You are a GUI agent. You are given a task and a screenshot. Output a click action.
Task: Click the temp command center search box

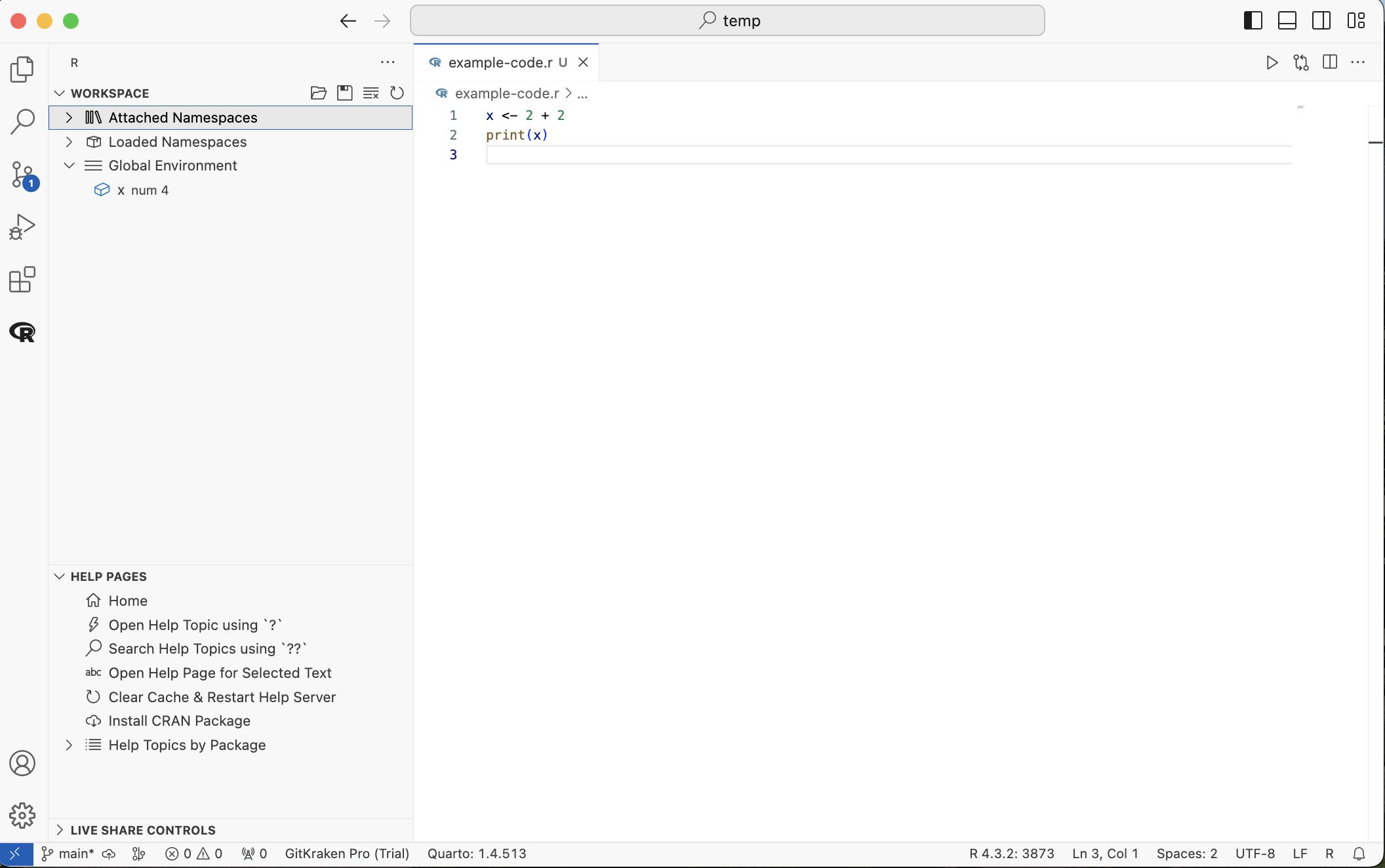pyautogui.click(x=727, y=21)
